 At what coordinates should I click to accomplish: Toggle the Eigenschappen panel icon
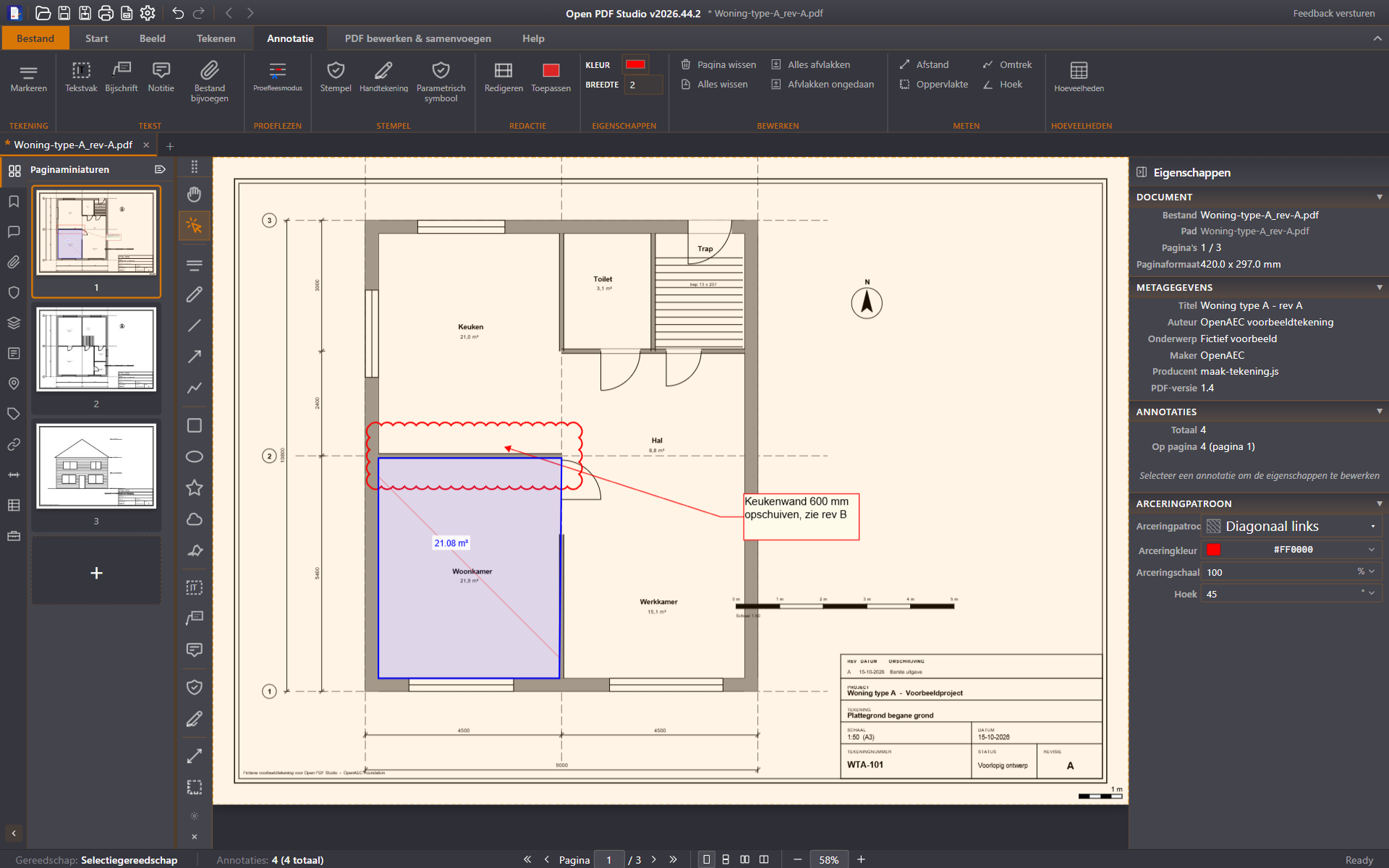tap(1142, 172)
